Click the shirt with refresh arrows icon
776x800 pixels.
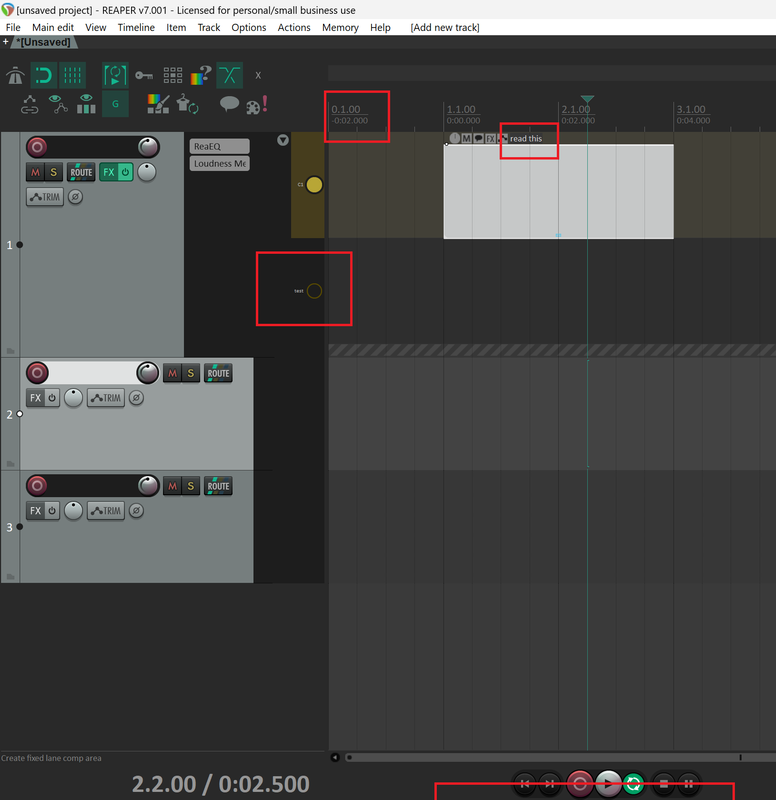pyautogui.click(x=187, y=104)
